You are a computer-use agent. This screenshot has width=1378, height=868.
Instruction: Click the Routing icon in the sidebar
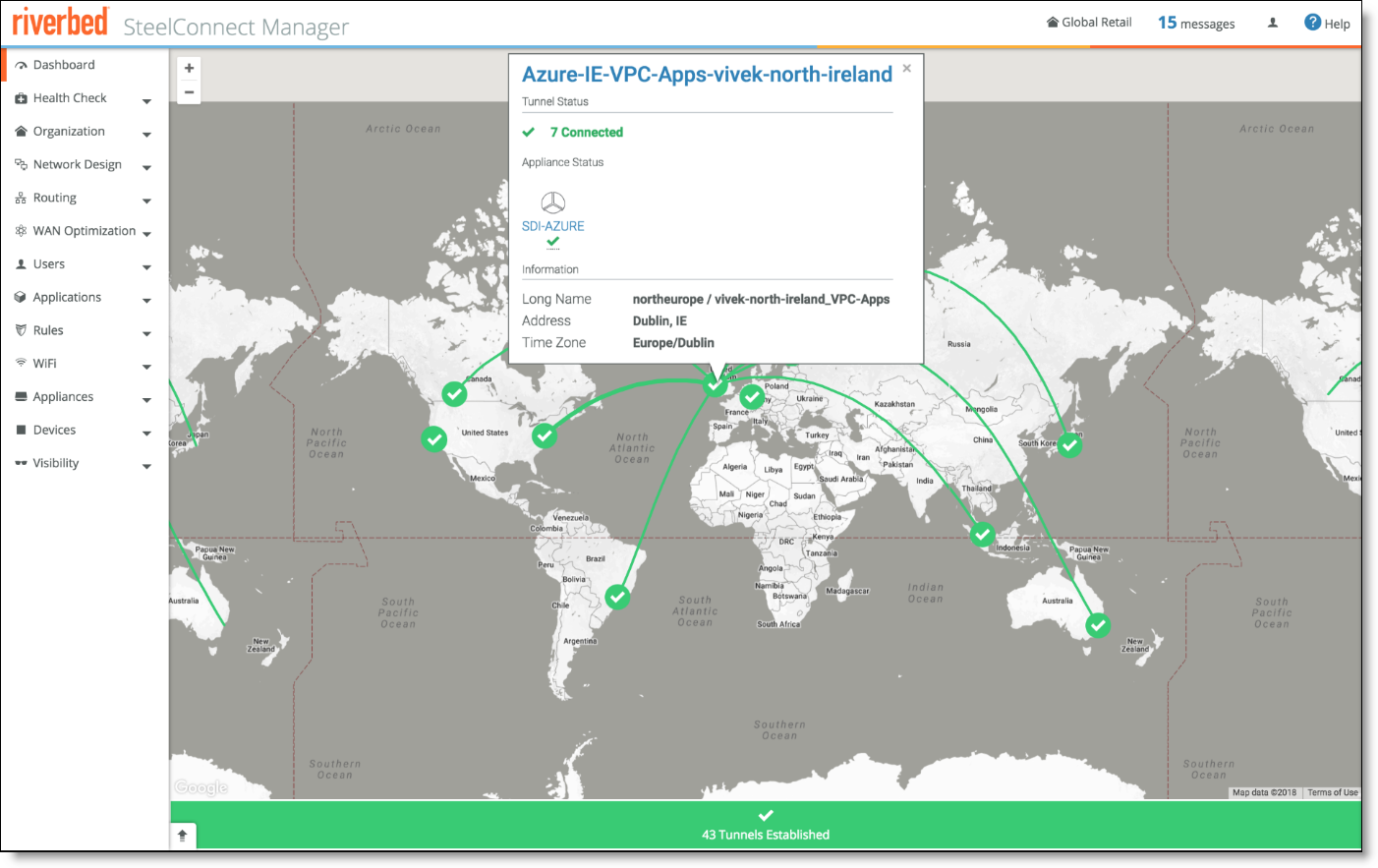coord(21,199)
